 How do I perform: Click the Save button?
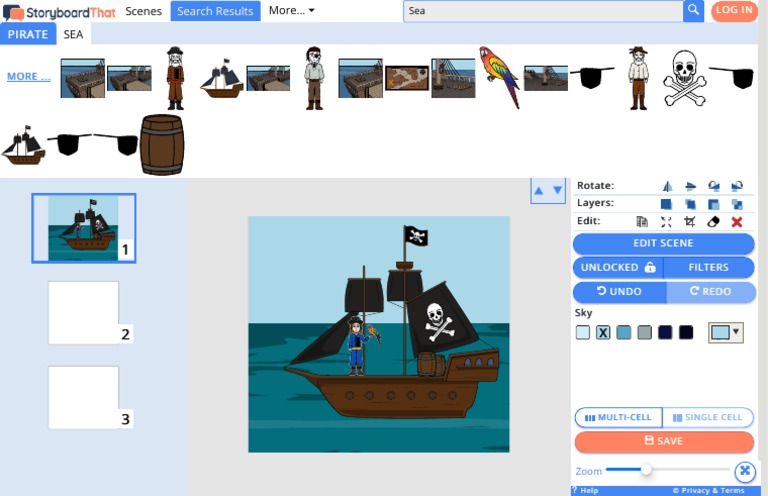[664, 441]
